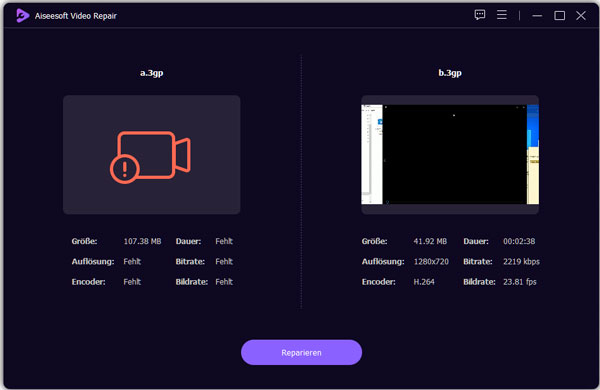The height and width of the screenshot is (390, 600).
Task: Click the 00:02:38 duration value
Action: tap(519, 242)
